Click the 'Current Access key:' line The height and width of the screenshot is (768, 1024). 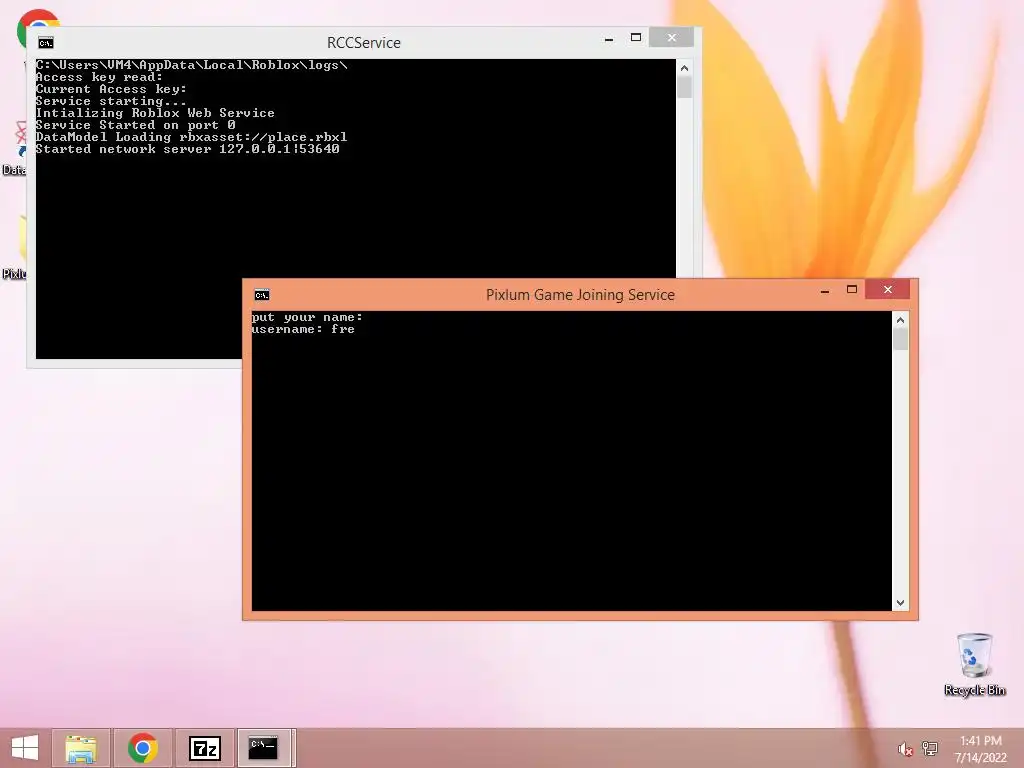(111, 89)
